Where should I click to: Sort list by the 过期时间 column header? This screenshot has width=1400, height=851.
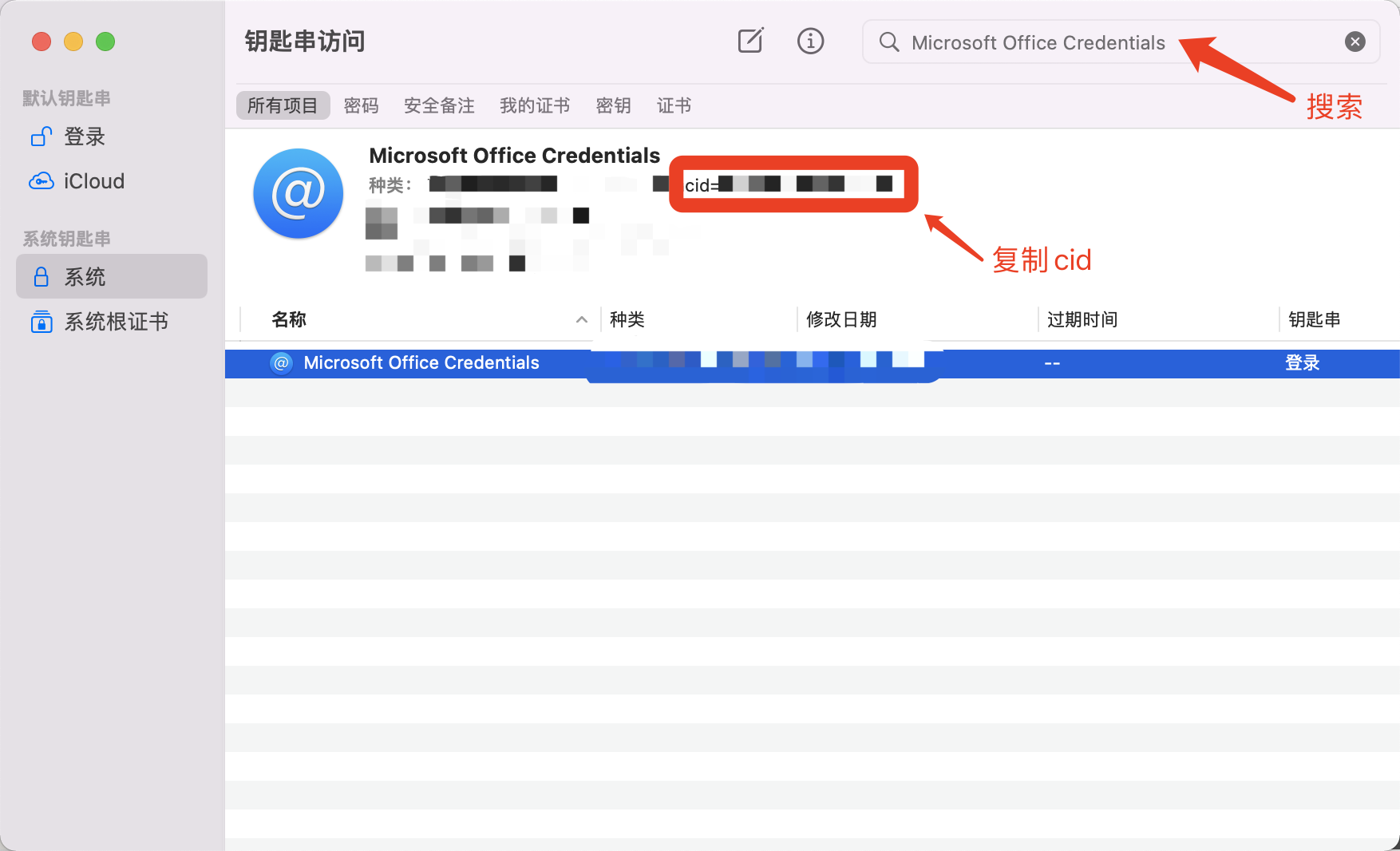click(x=1082, y=319)
